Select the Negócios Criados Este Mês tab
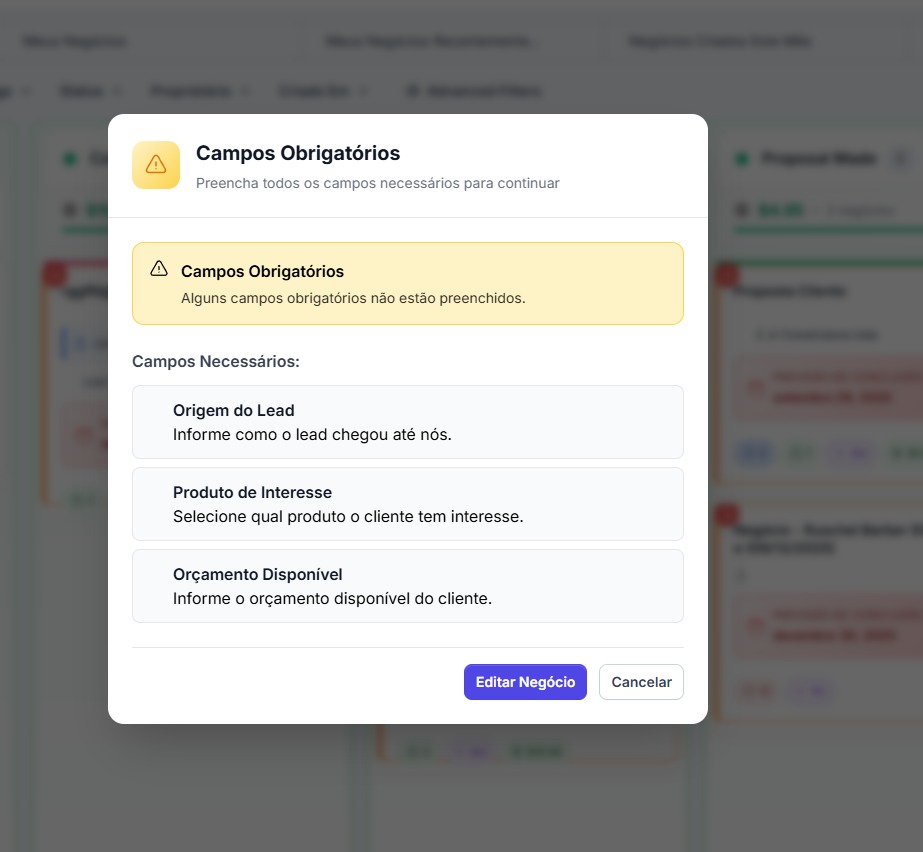 [x=720, y=42]
